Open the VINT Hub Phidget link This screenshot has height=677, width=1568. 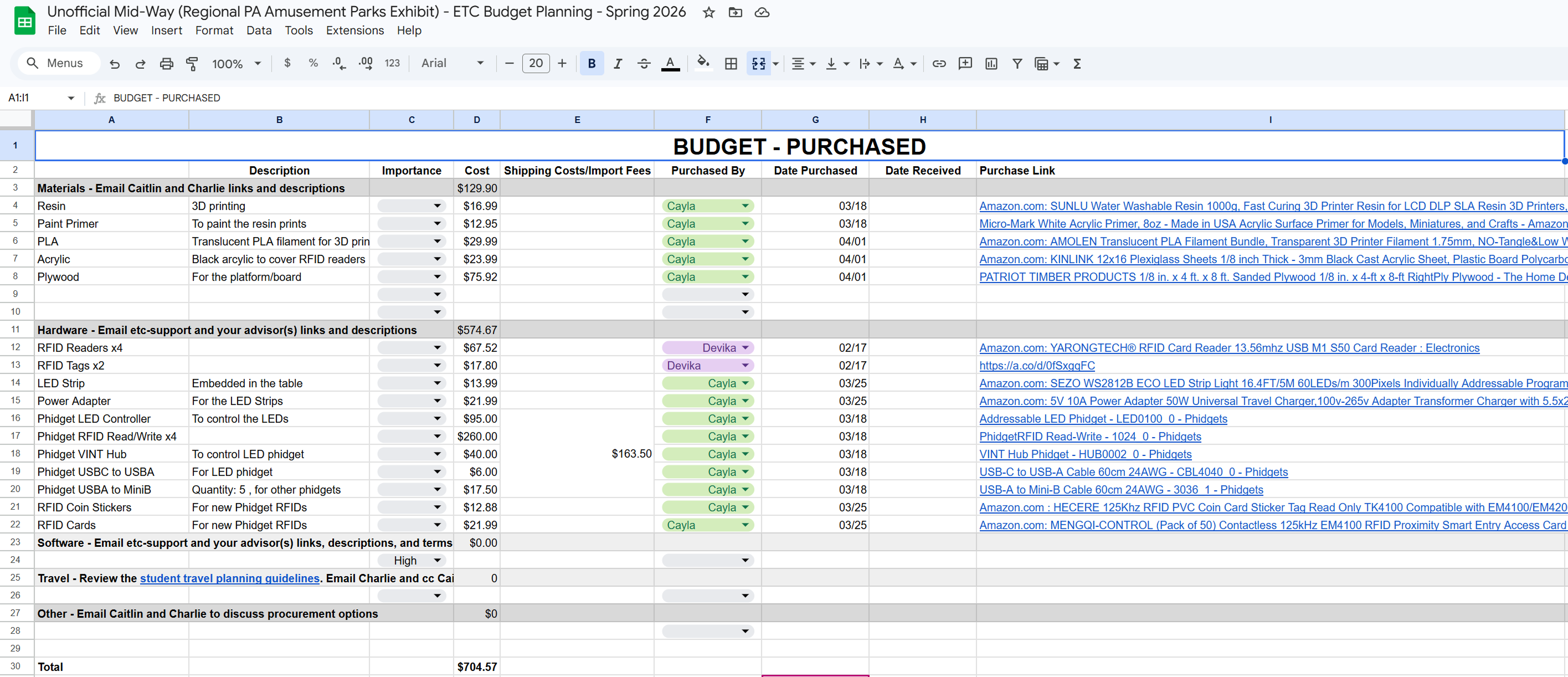pos(1086,454)
